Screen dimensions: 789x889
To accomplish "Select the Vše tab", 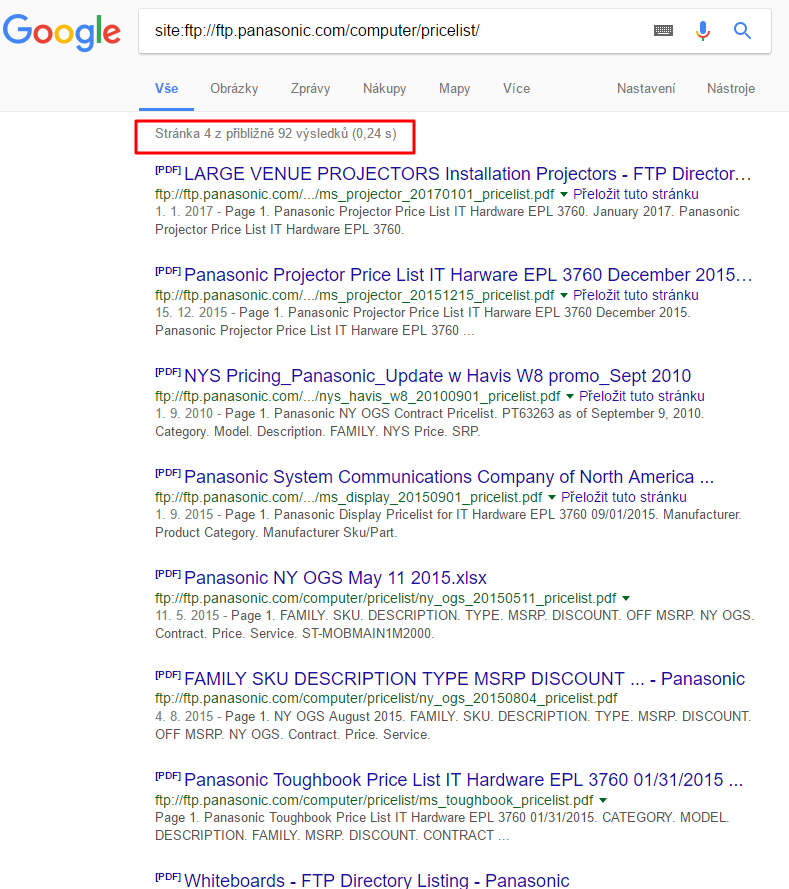I will click(167, 88).
